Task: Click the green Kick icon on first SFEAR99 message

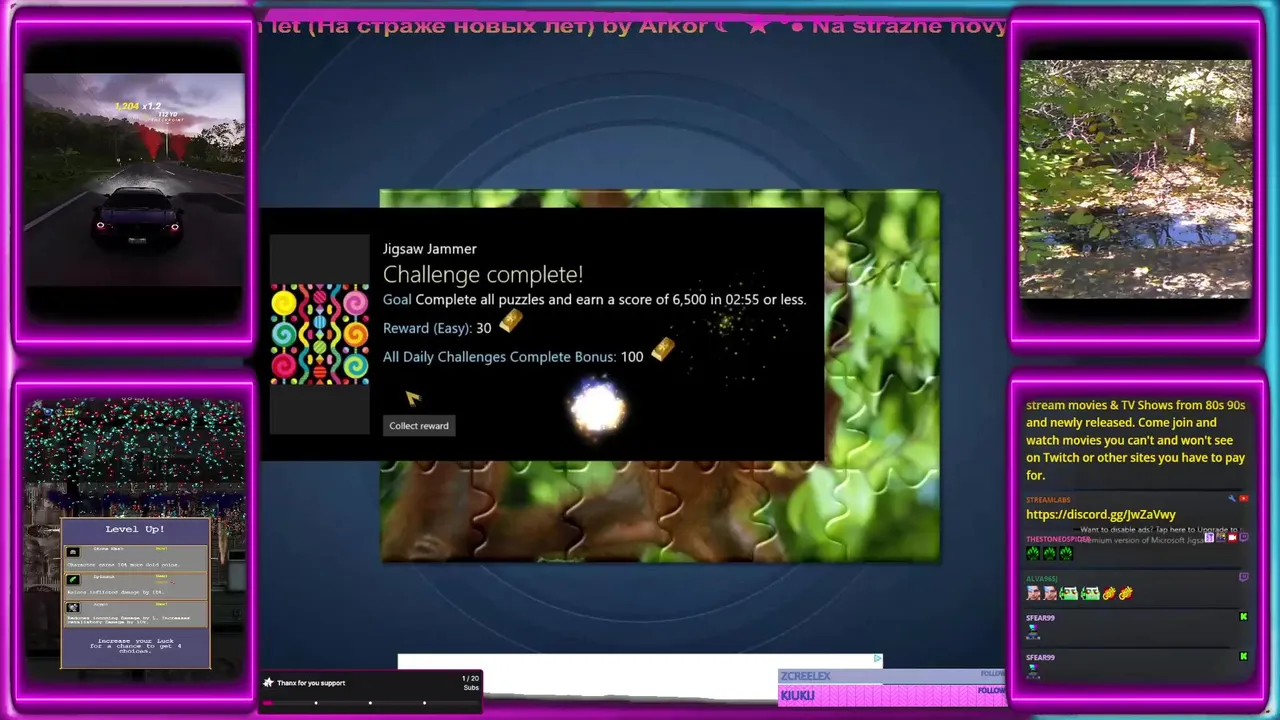Action: point(1244,617)
